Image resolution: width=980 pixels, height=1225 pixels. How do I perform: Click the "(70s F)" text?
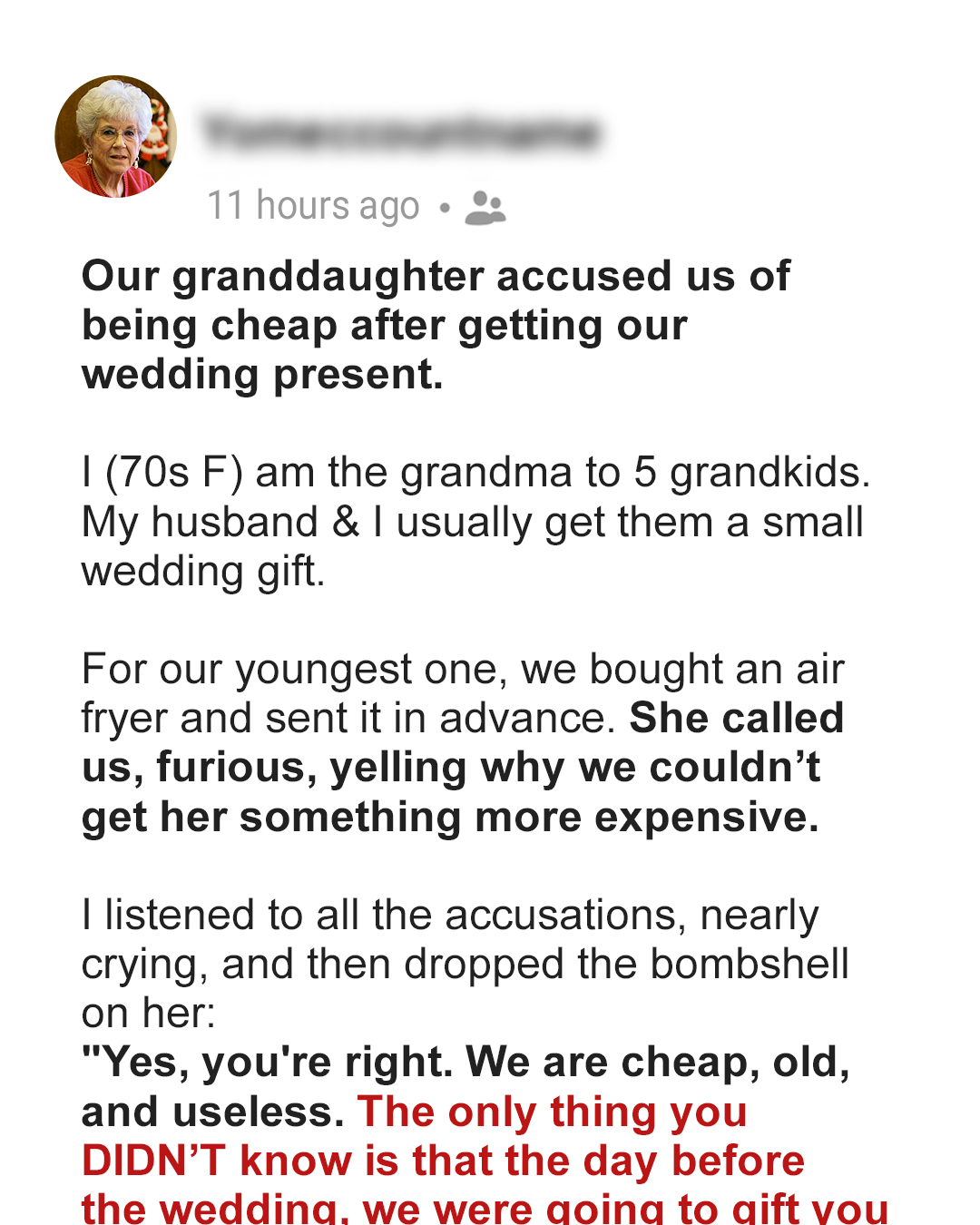(174, 473)
